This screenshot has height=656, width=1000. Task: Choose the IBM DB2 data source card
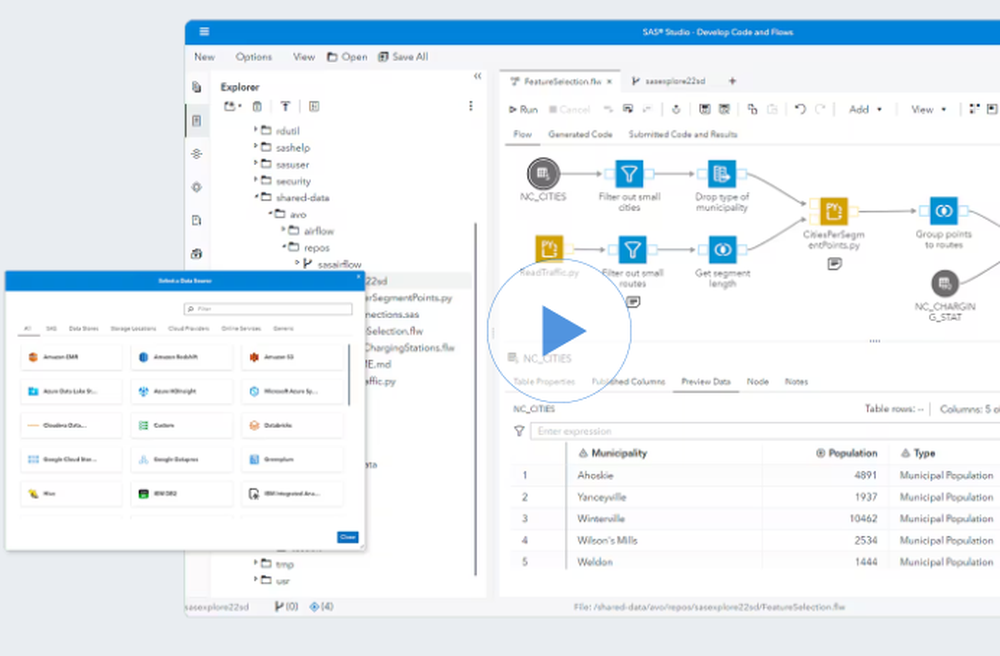click(x=182, y=493)
